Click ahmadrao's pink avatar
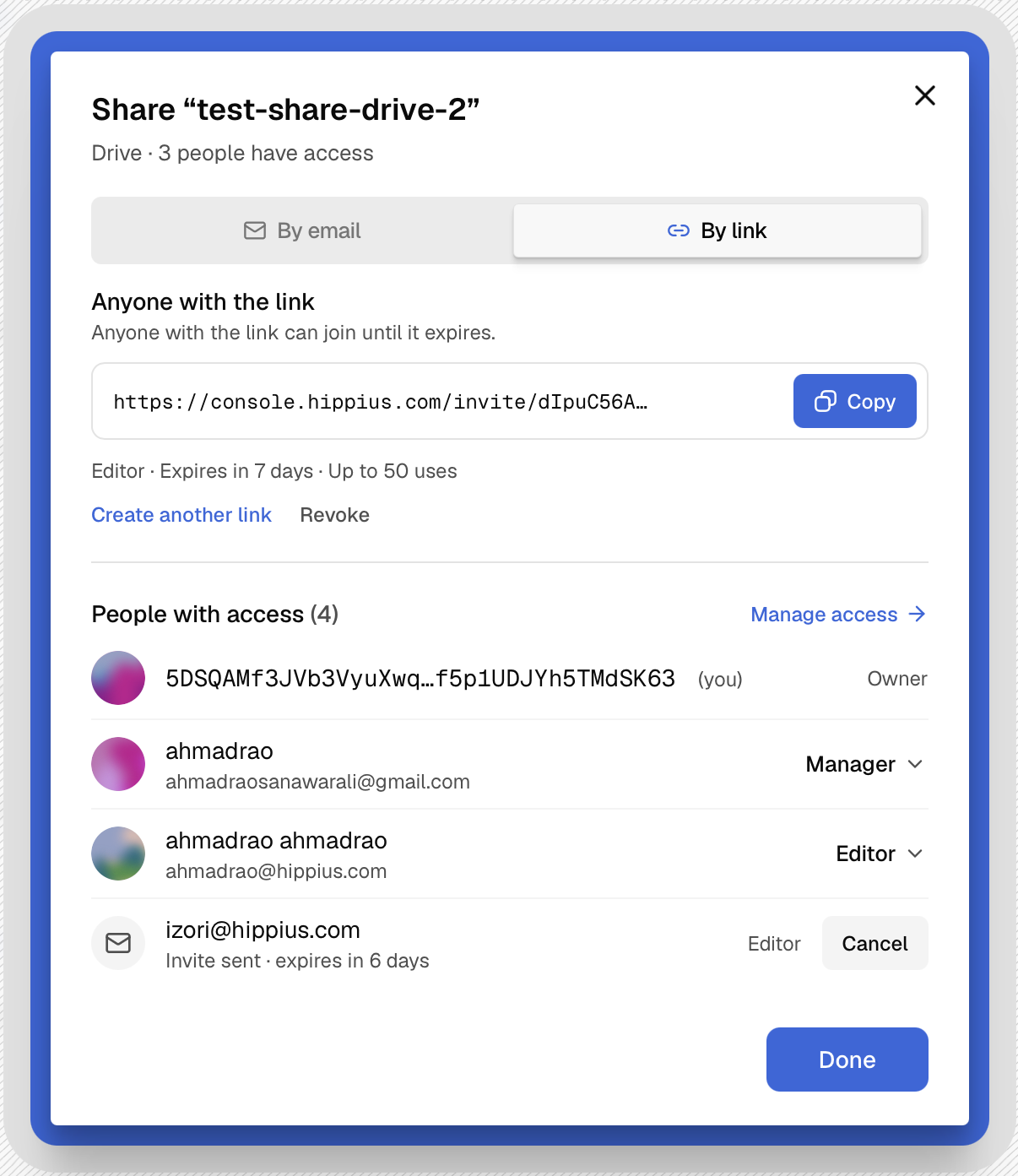This screenshot has width=1018, height=1176. (x=118, y=764)
